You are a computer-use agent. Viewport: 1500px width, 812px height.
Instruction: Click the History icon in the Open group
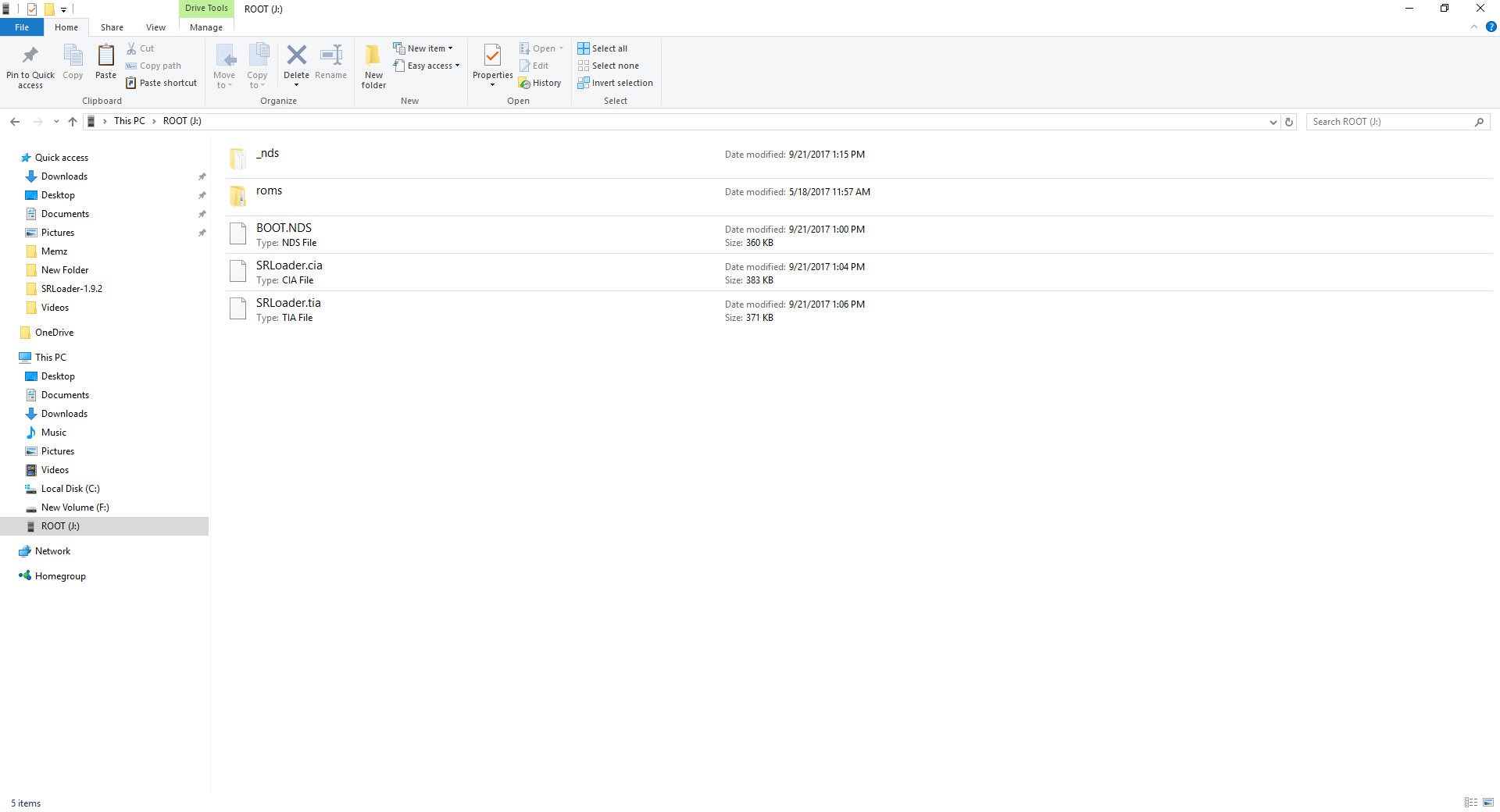pos(541,83)
